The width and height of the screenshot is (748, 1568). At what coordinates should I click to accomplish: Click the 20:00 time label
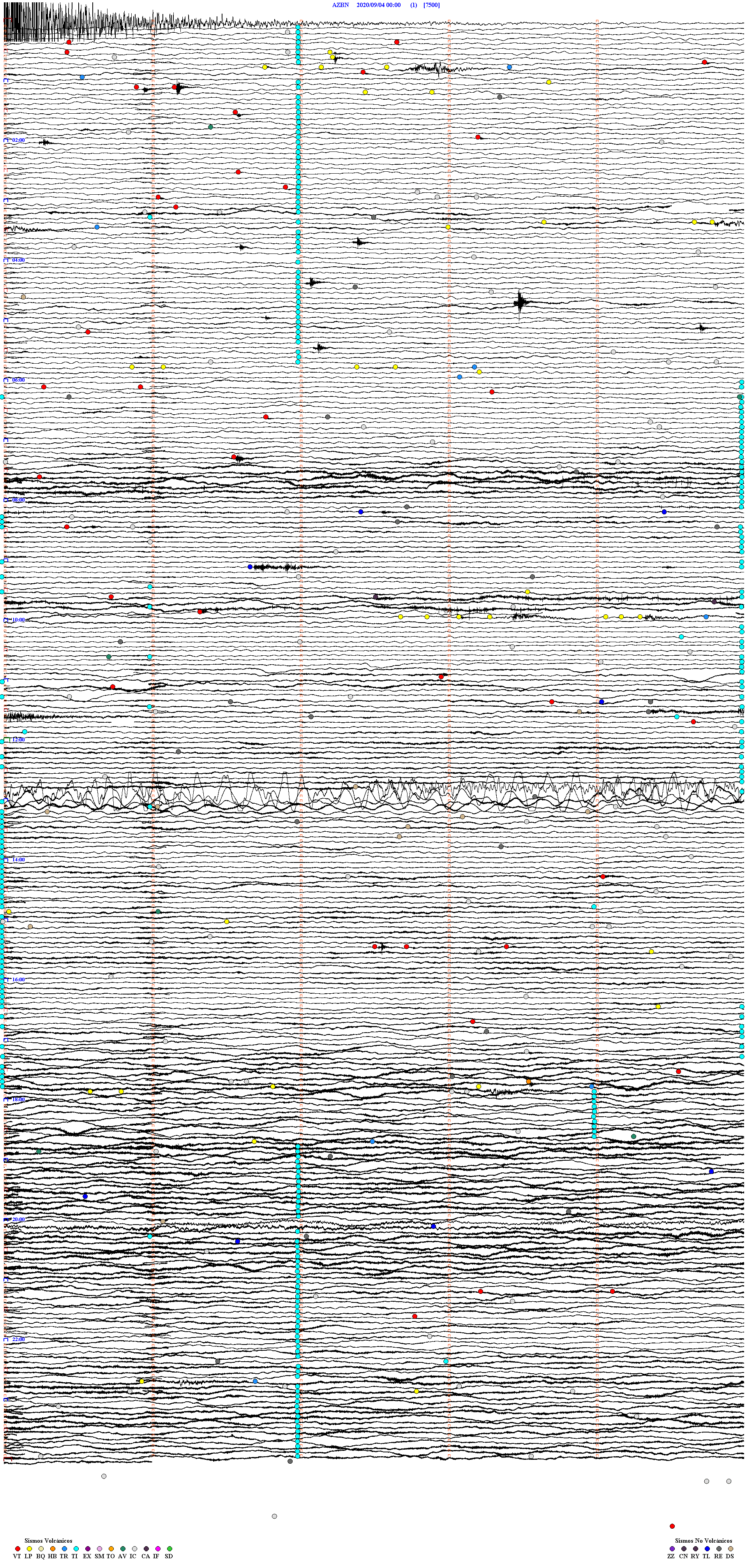point(18,1219)
